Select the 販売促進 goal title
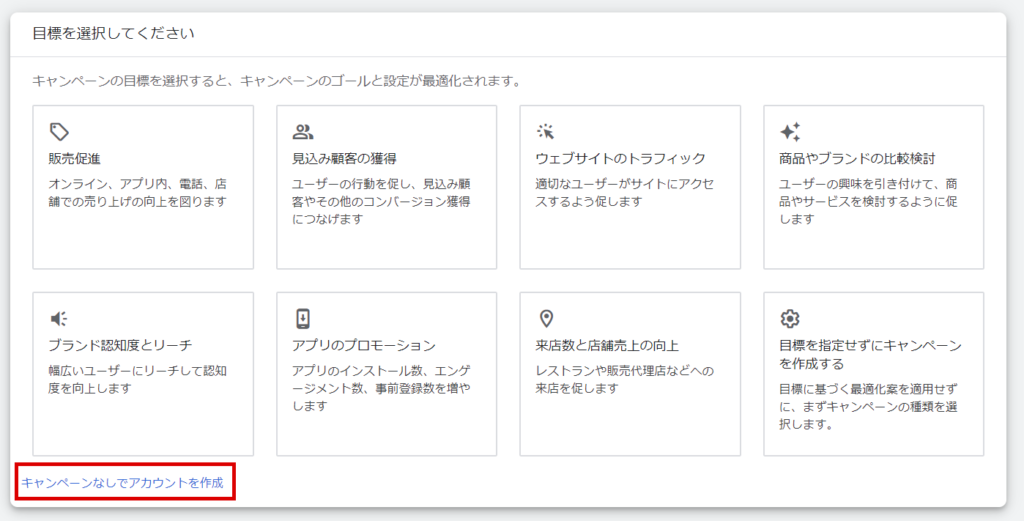This screenshot has width=1024, height=521. [74, 159]
